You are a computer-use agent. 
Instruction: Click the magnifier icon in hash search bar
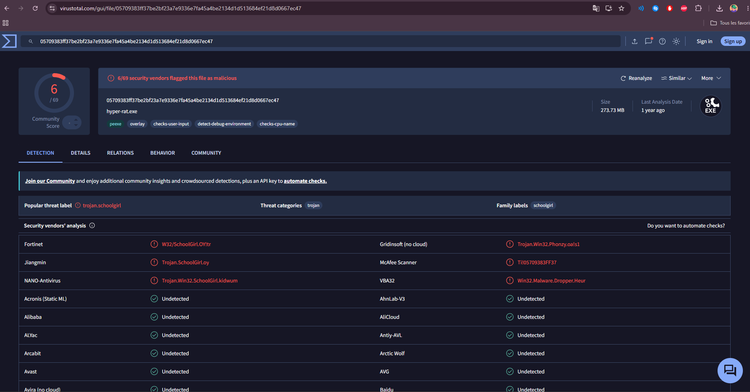(x=31, y=42)
